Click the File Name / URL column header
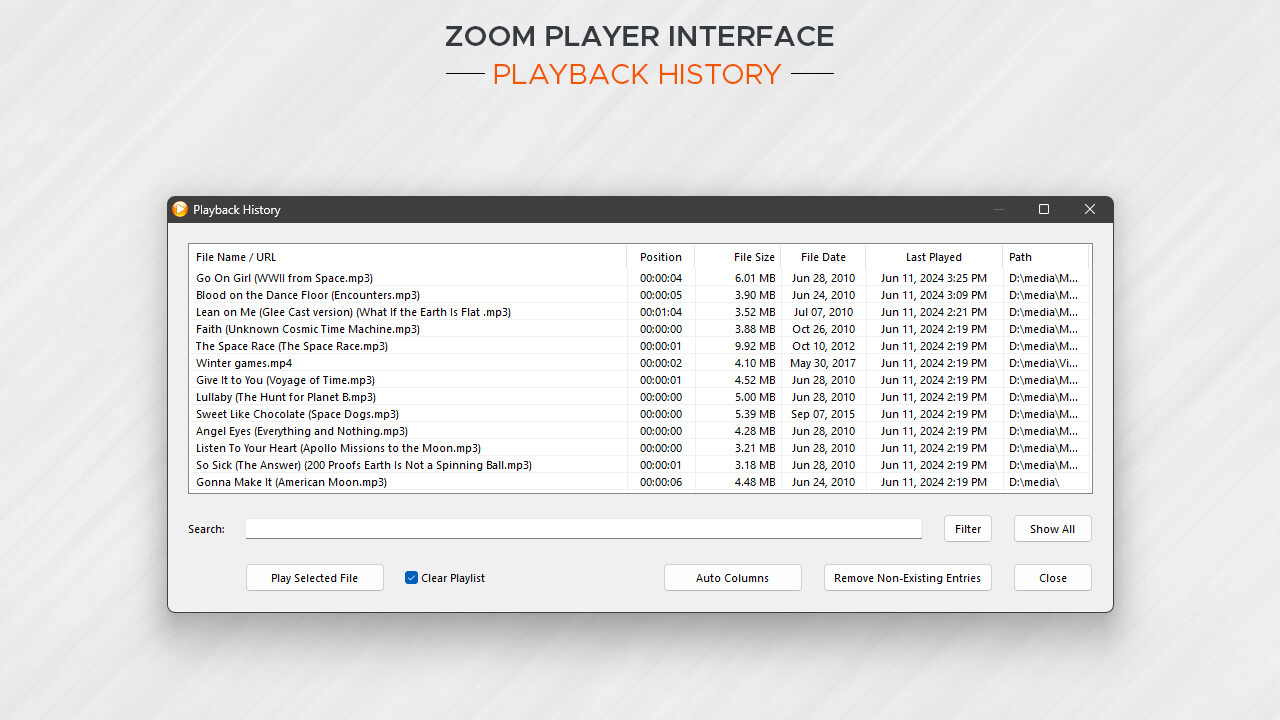The image size is (1280, 720). [x=237, y=257]
